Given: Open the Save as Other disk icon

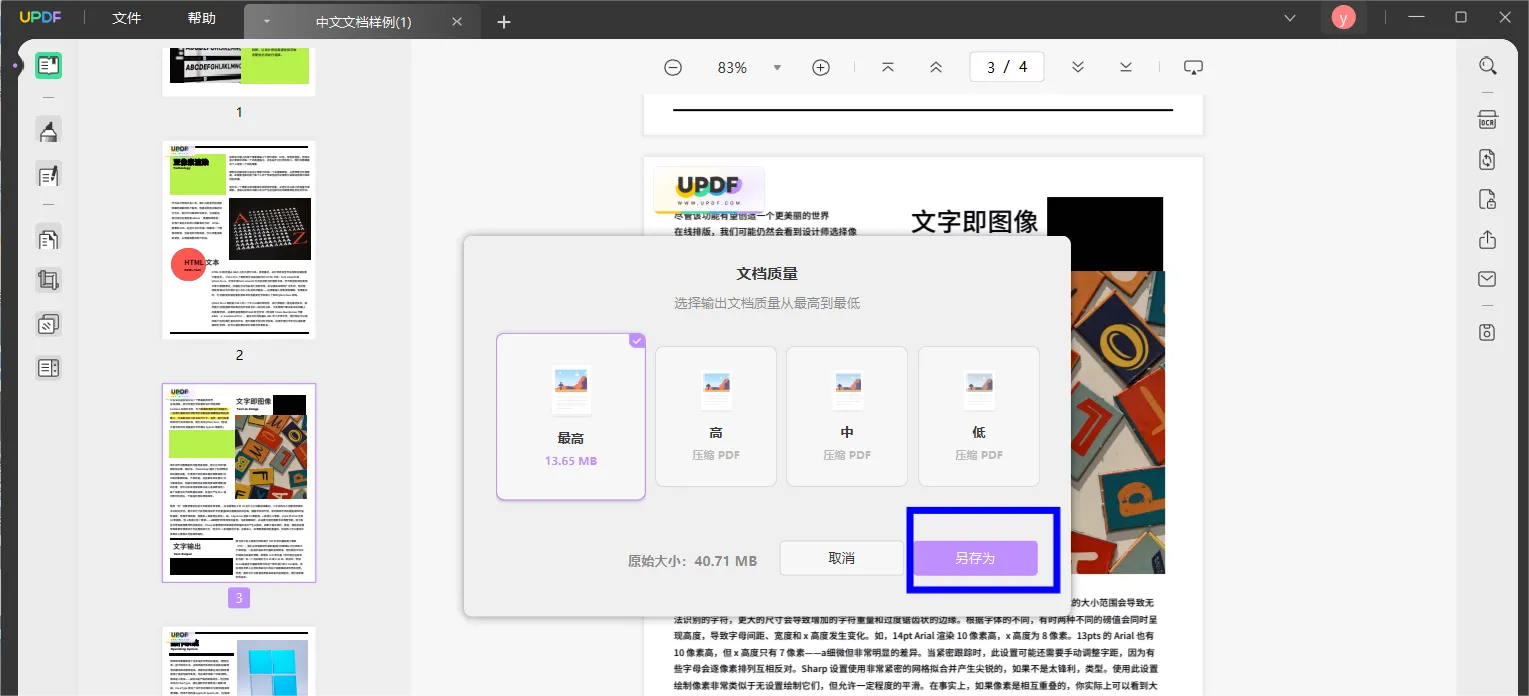Looking at the screenshot, I should pos(1488,332).
